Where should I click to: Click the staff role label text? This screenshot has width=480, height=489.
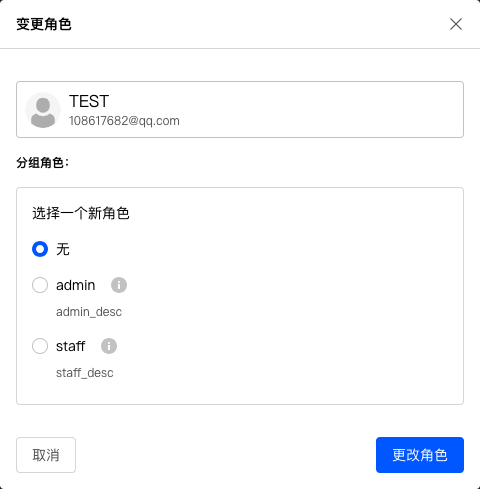(x=71, y=346)
